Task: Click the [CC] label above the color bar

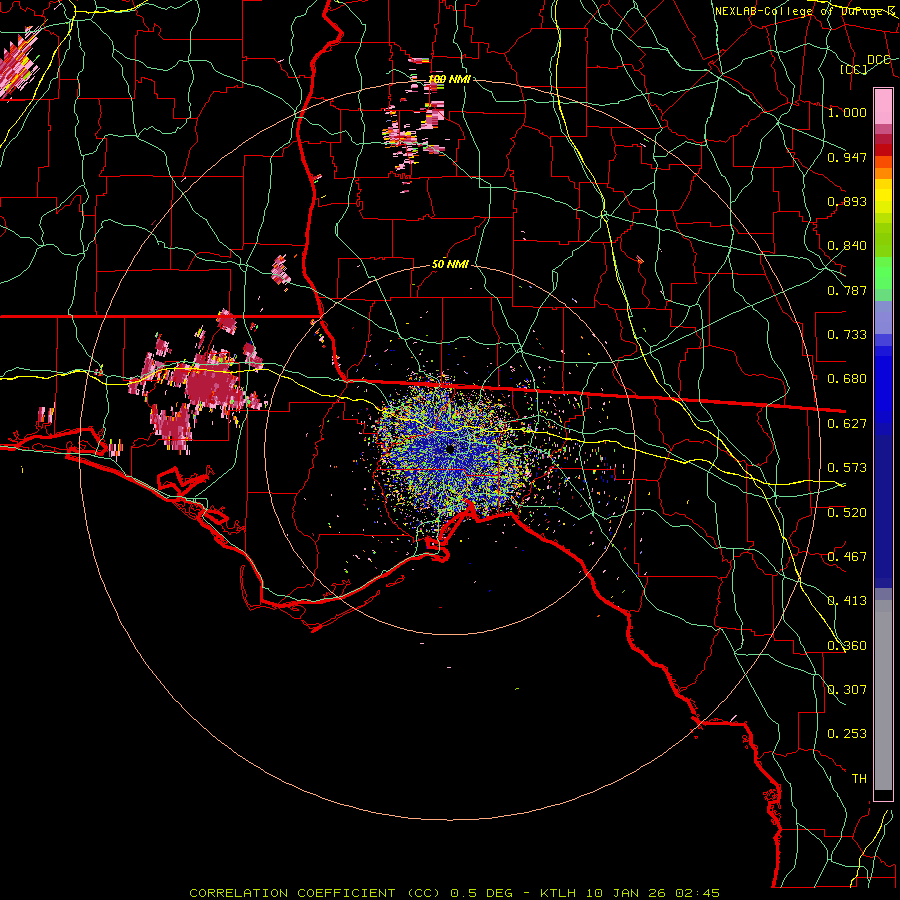Action: [854, 69]
